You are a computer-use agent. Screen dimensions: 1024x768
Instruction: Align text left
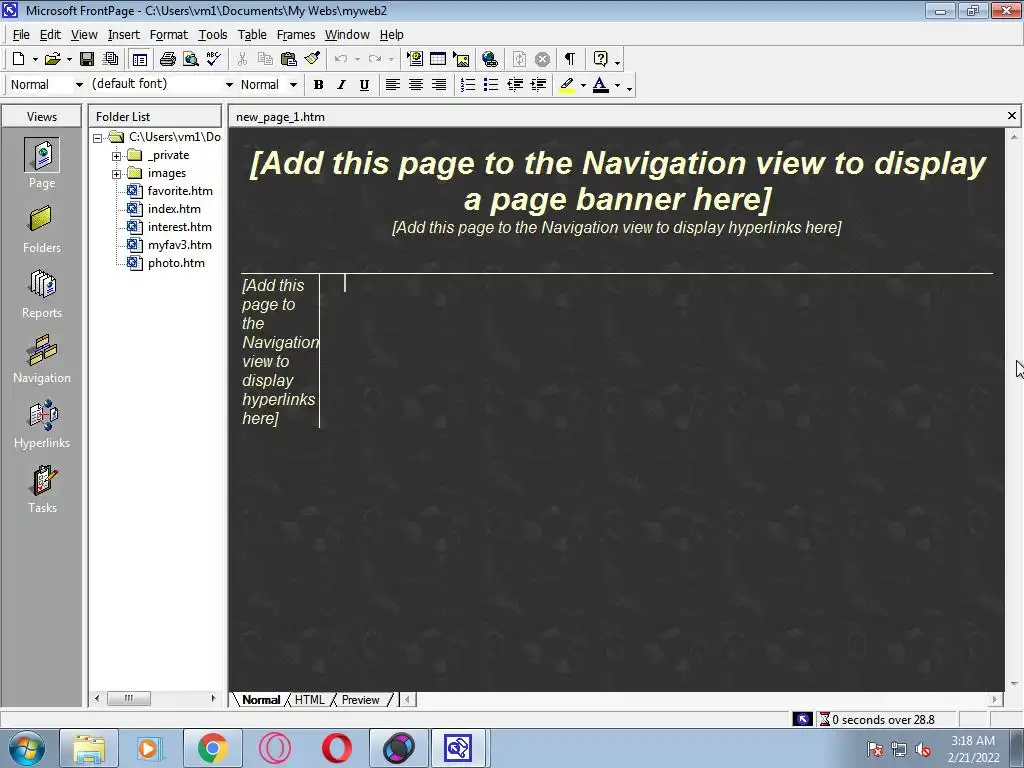click(392, 85)
